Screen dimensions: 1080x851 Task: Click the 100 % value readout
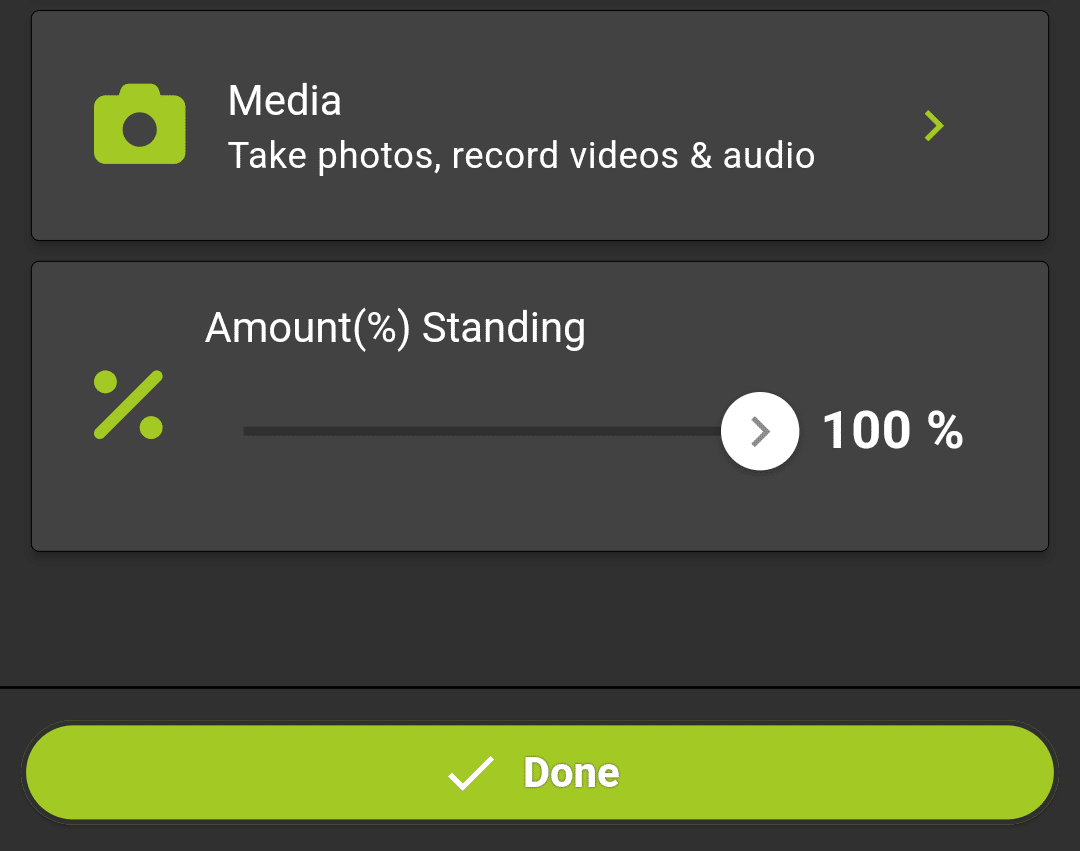tap(892, 431)
